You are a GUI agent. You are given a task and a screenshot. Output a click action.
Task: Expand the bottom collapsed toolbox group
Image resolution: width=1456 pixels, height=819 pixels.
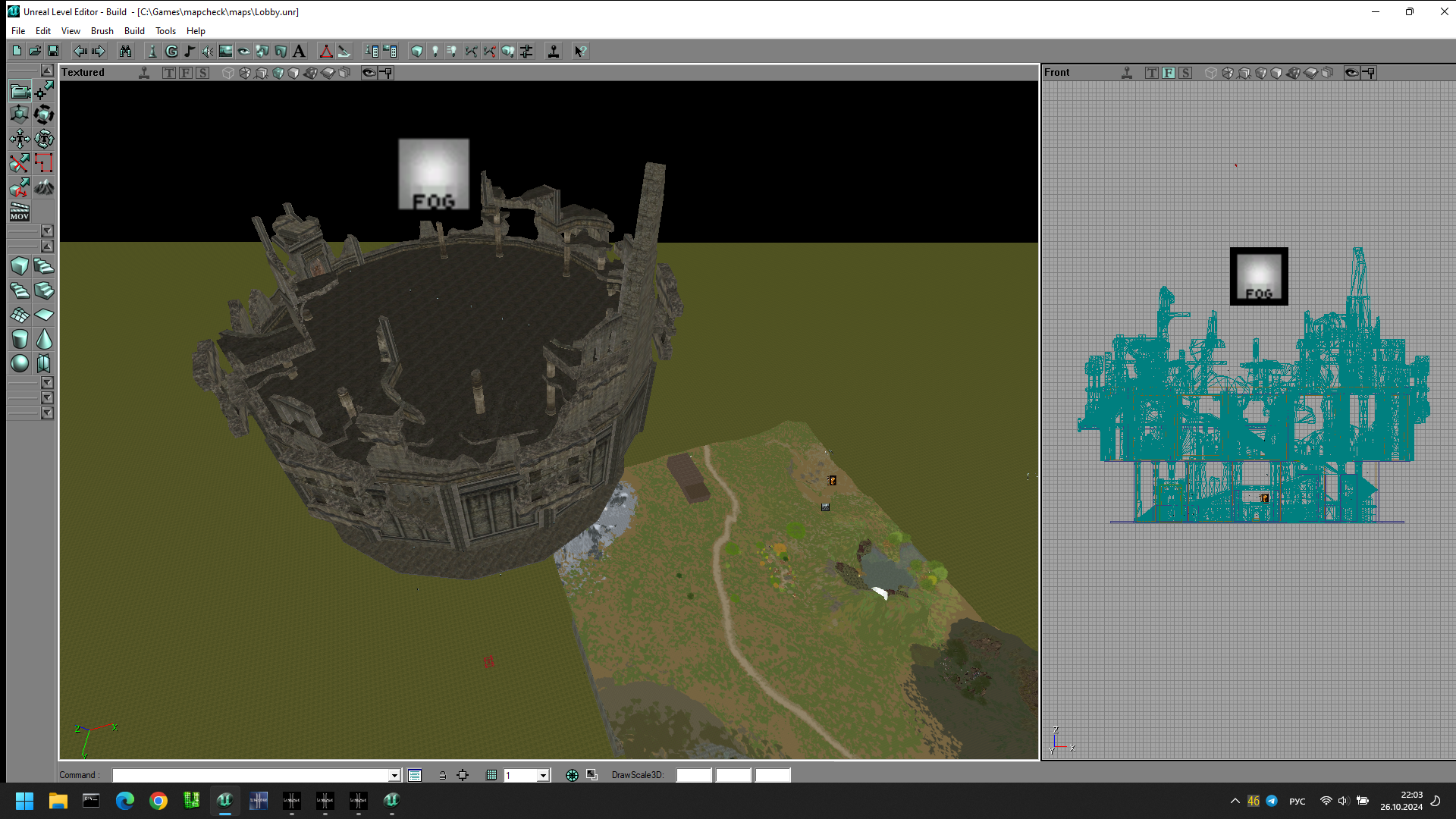coord(47,413)
